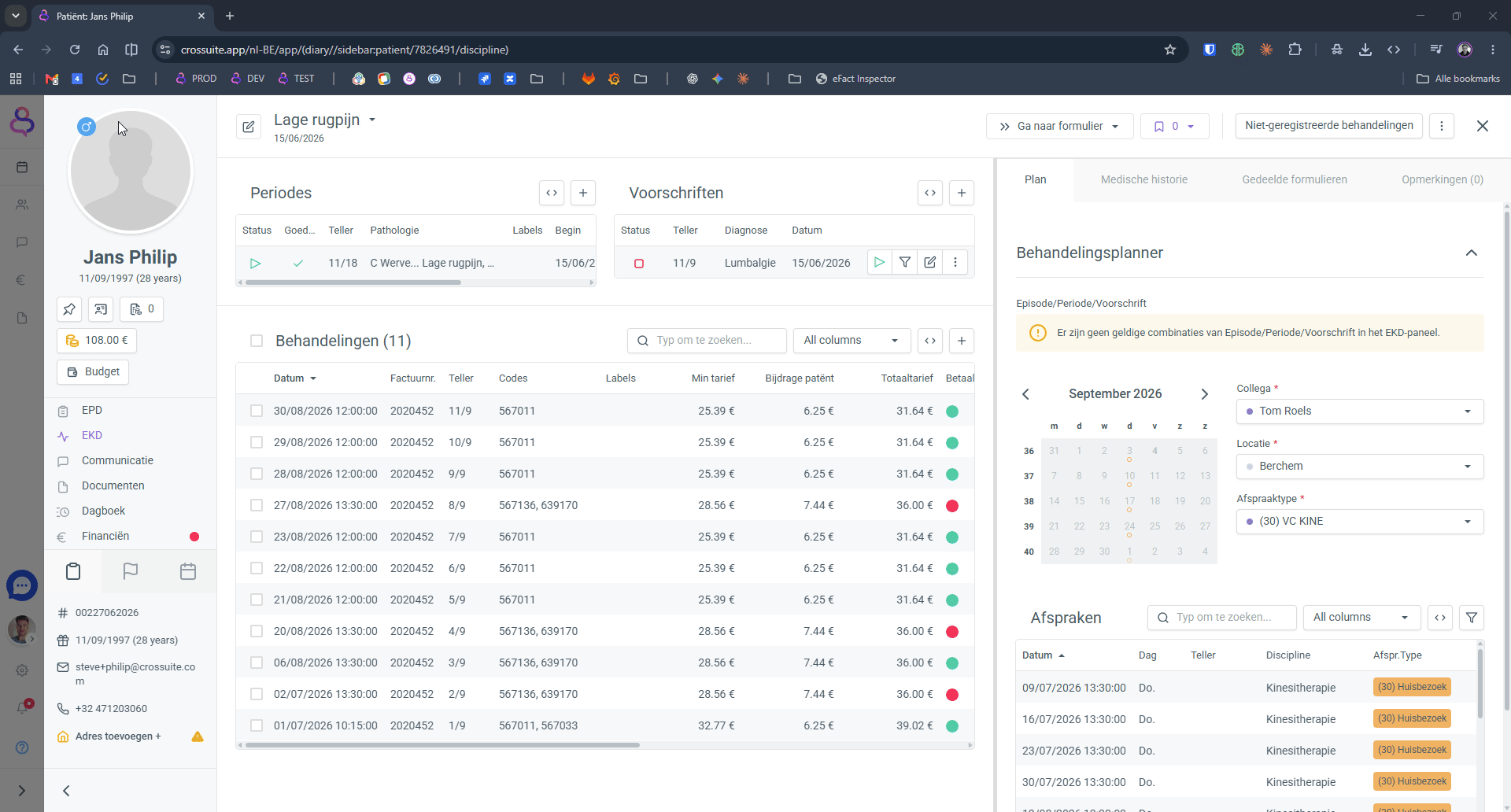Viewport: 1511px width, 812px height.
Task: Open the Financiën menu item
Action: (x=105, y=537)
